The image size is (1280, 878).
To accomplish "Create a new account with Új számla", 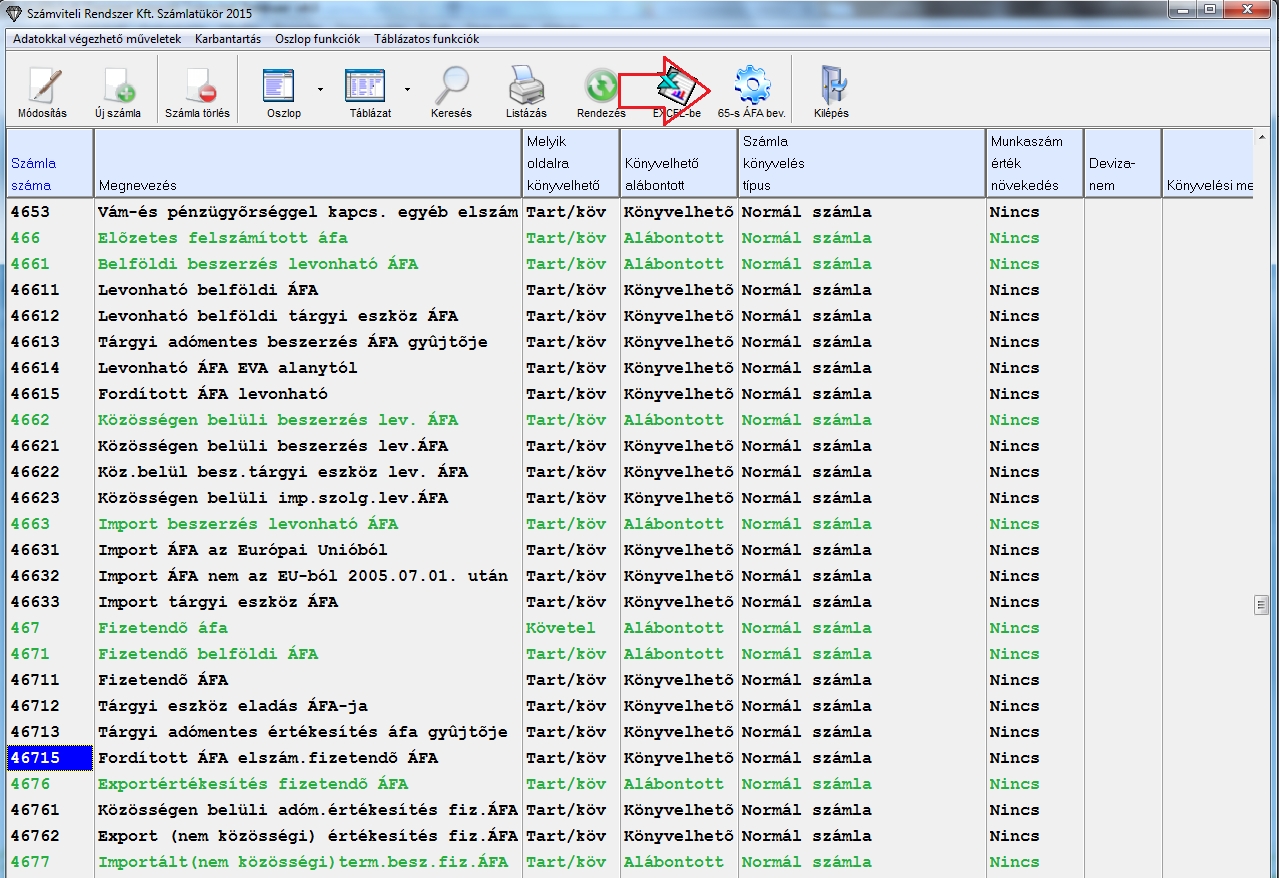I will (x=117, y=88).
